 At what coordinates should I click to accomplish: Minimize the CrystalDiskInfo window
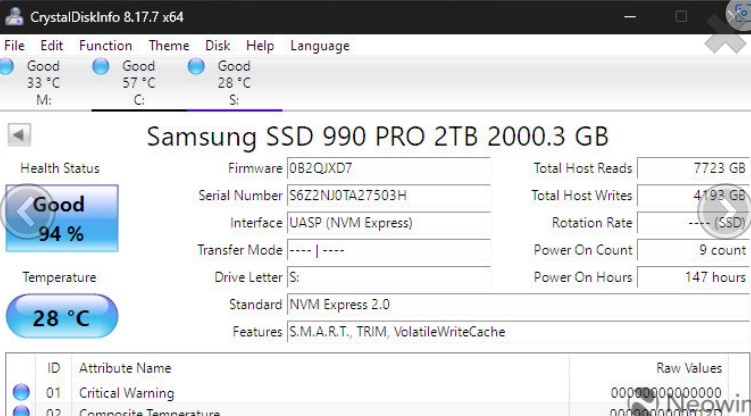[x=630, y=17]
